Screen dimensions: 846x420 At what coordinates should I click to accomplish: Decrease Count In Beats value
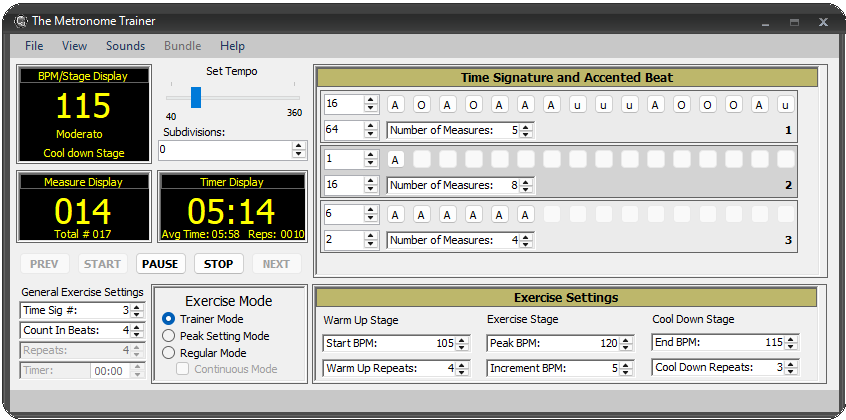pyautogui.click(x=137, y=334)
